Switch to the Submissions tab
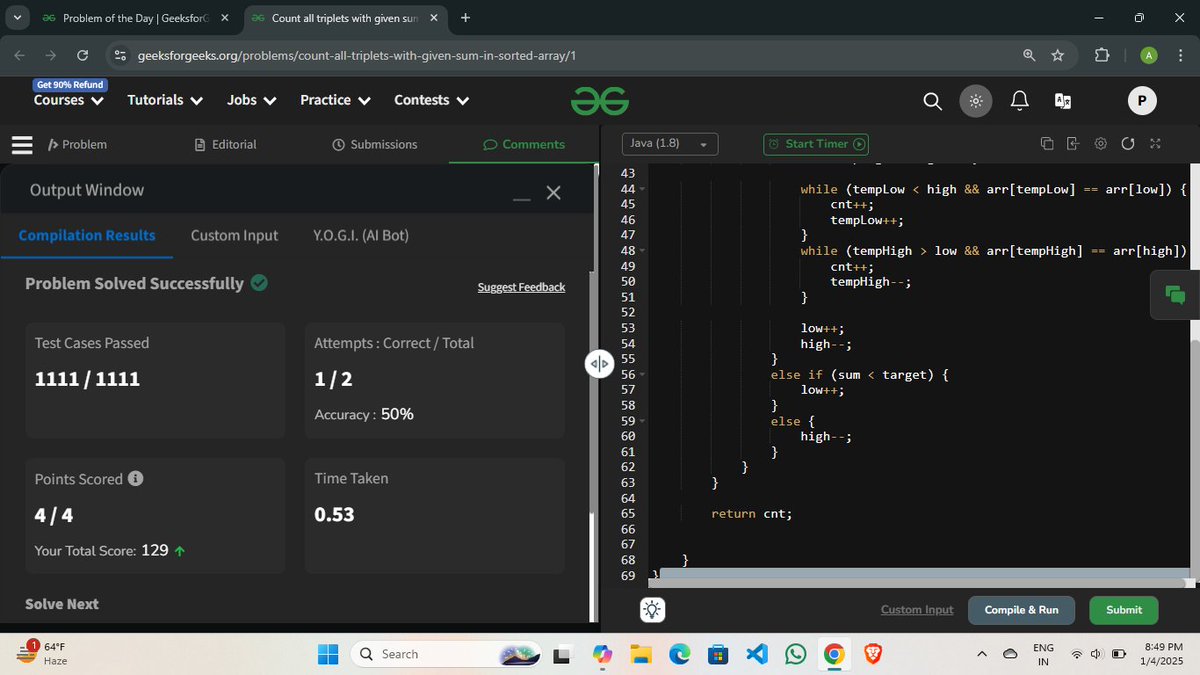The height and width of the screenshot is (675, 1200). click(x=374, y=145)
